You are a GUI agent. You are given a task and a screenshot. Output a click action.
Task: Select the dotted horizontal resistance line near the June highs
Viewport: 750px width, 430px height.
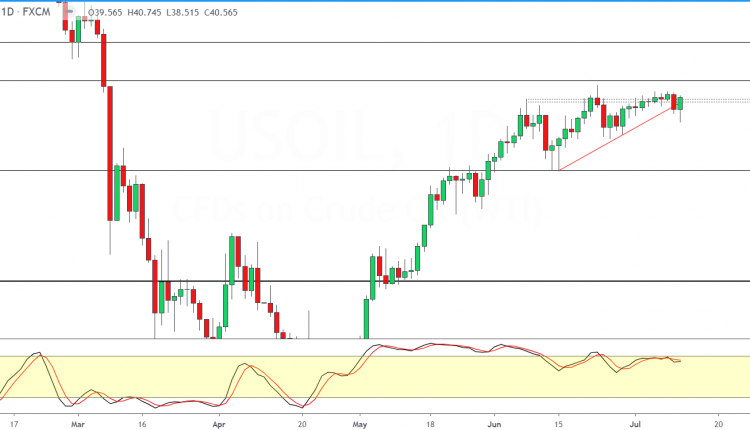[638, 100]
